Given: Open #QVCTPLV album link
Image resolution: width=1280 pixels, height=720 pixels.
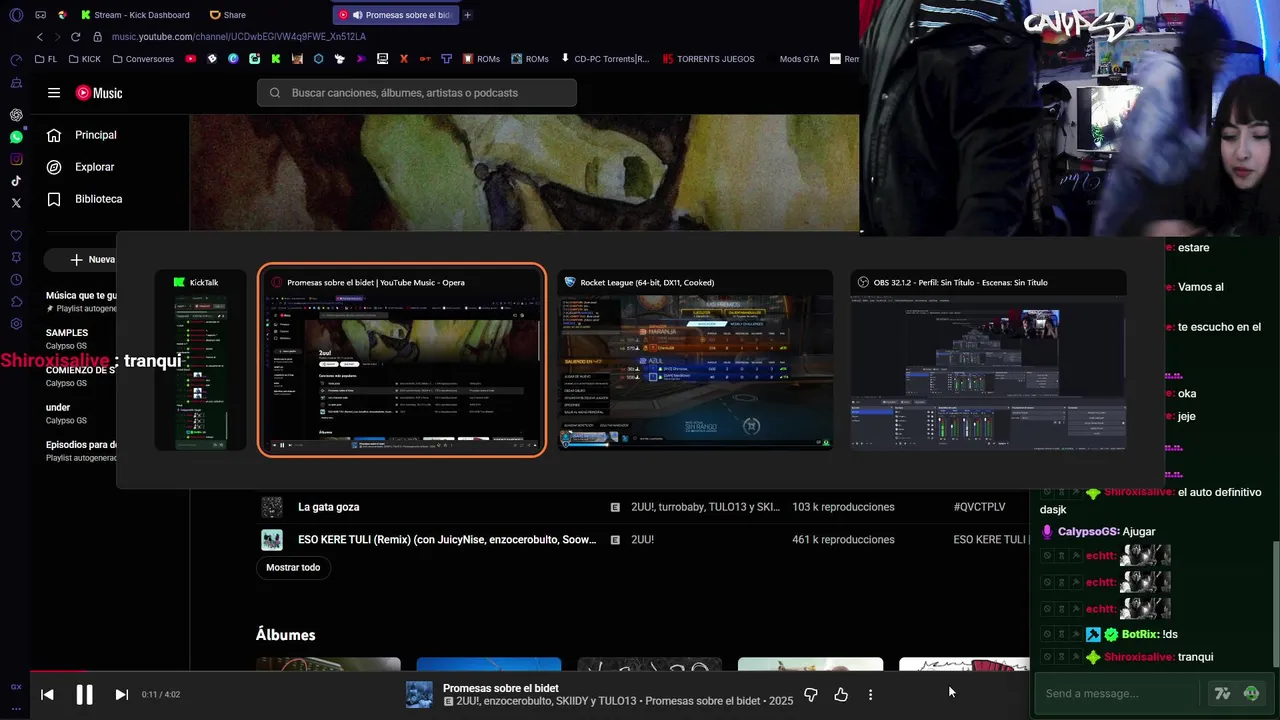Looking at the screenshot, I should pos(979,507).
